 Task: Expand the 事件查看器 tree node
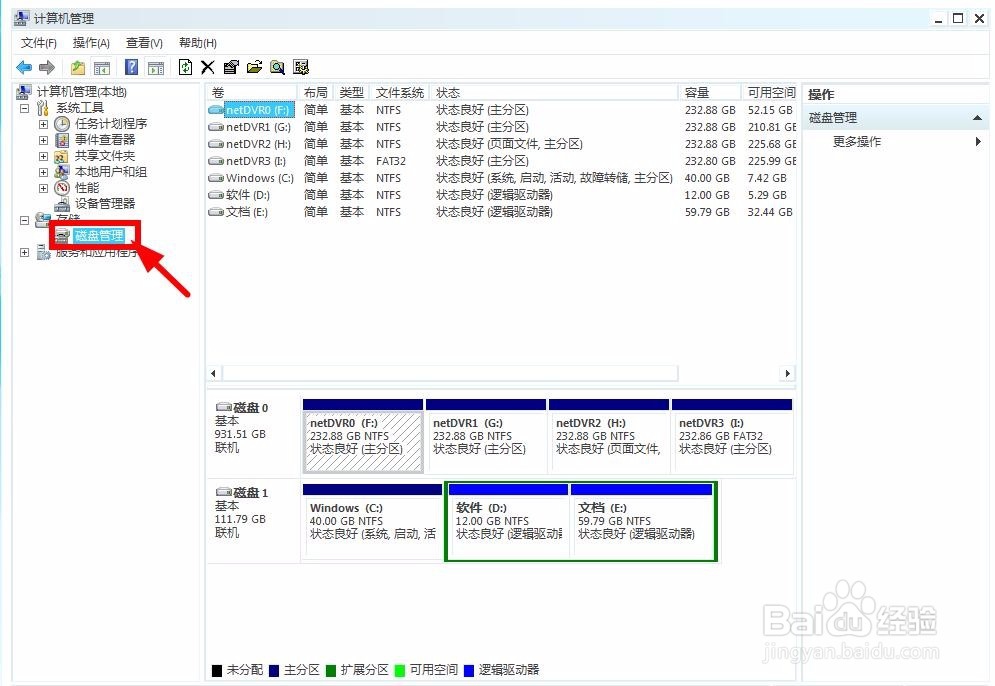coord(43,139)
